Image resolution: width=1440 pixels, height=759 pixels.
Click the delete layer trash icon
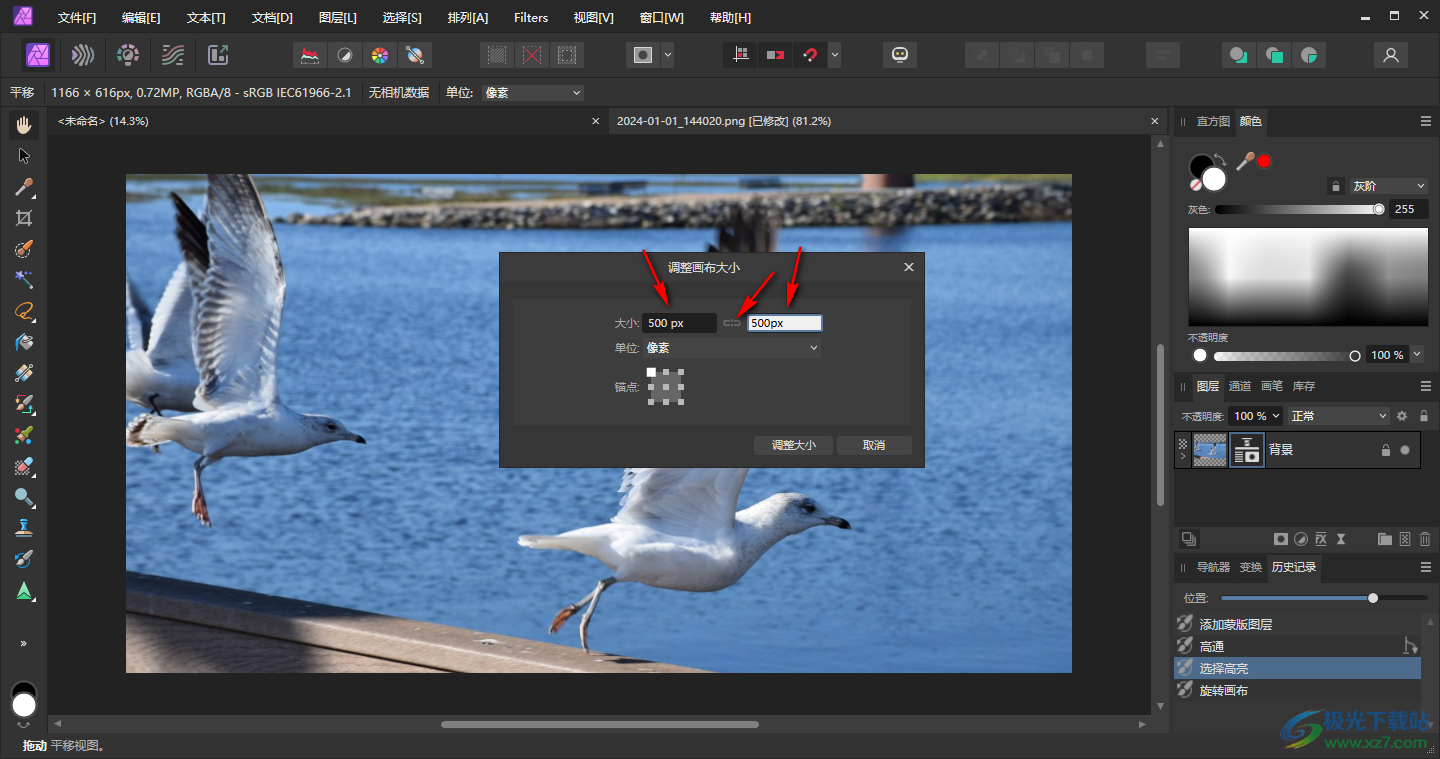(x=1425, y=539)
